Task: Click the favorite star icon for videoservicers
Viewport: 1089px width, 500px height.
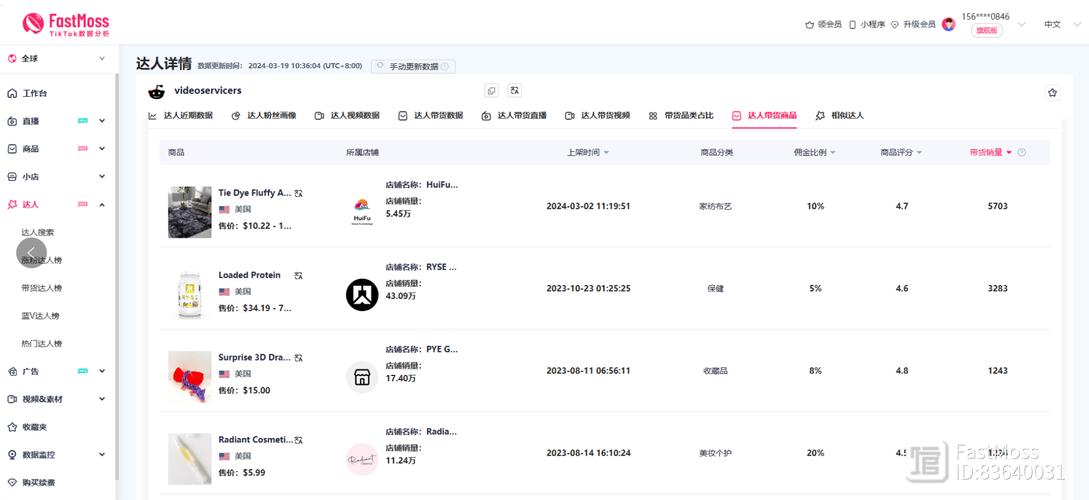Action: point(1052,92)
